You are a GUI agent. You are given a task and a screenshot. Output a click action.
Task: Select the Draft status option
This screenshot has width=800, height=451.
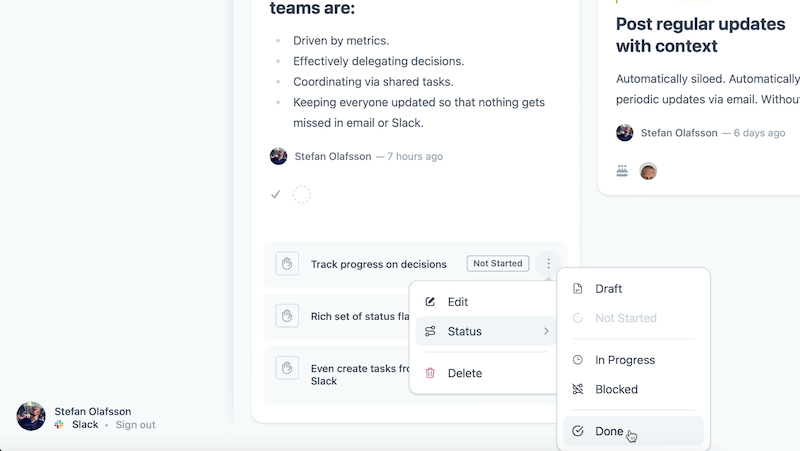click(x=608, y=289)
